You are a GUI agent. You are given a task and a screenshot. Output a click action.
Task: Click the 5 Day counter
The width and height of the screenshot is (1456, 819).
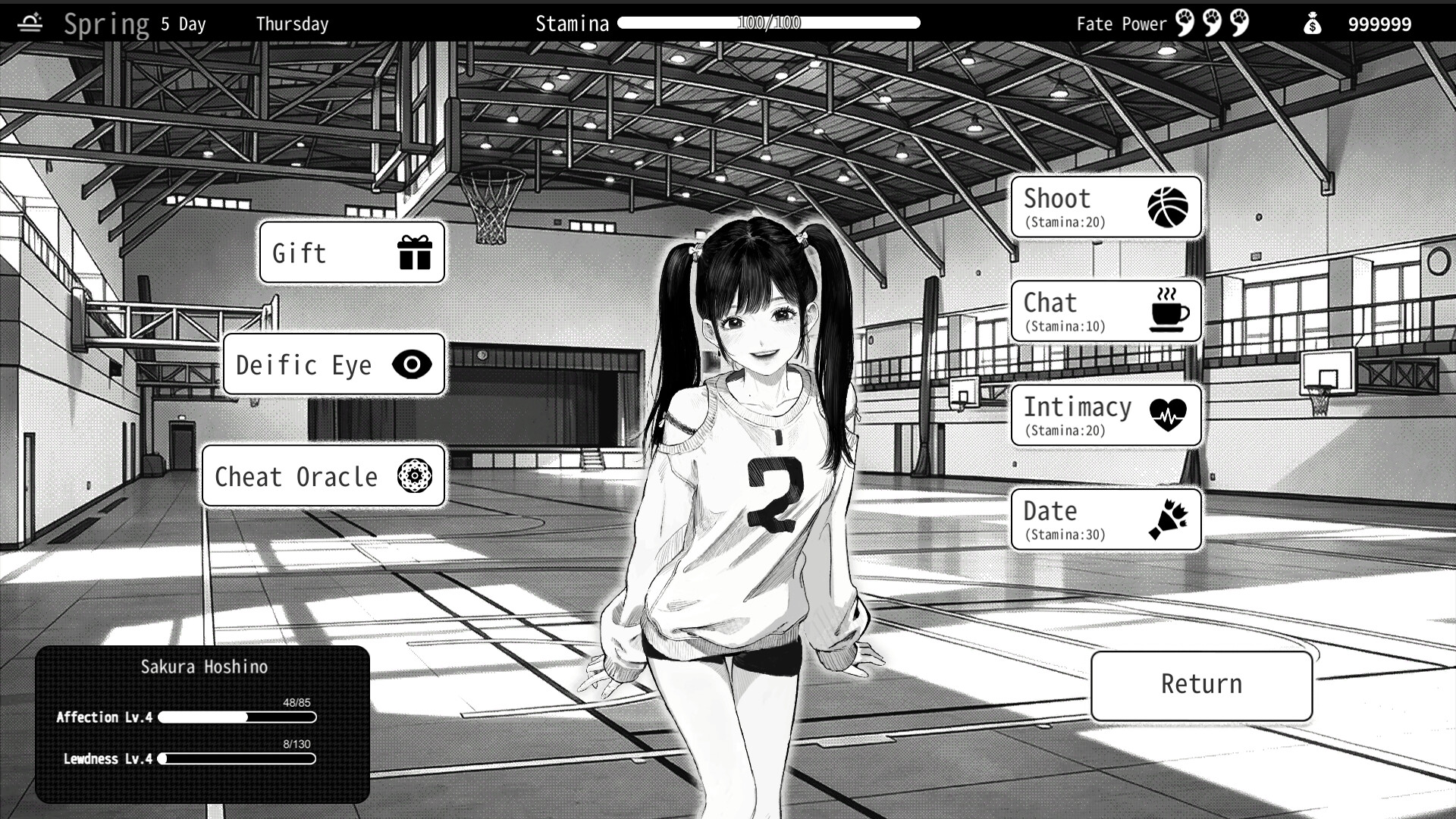pos(183,24)
